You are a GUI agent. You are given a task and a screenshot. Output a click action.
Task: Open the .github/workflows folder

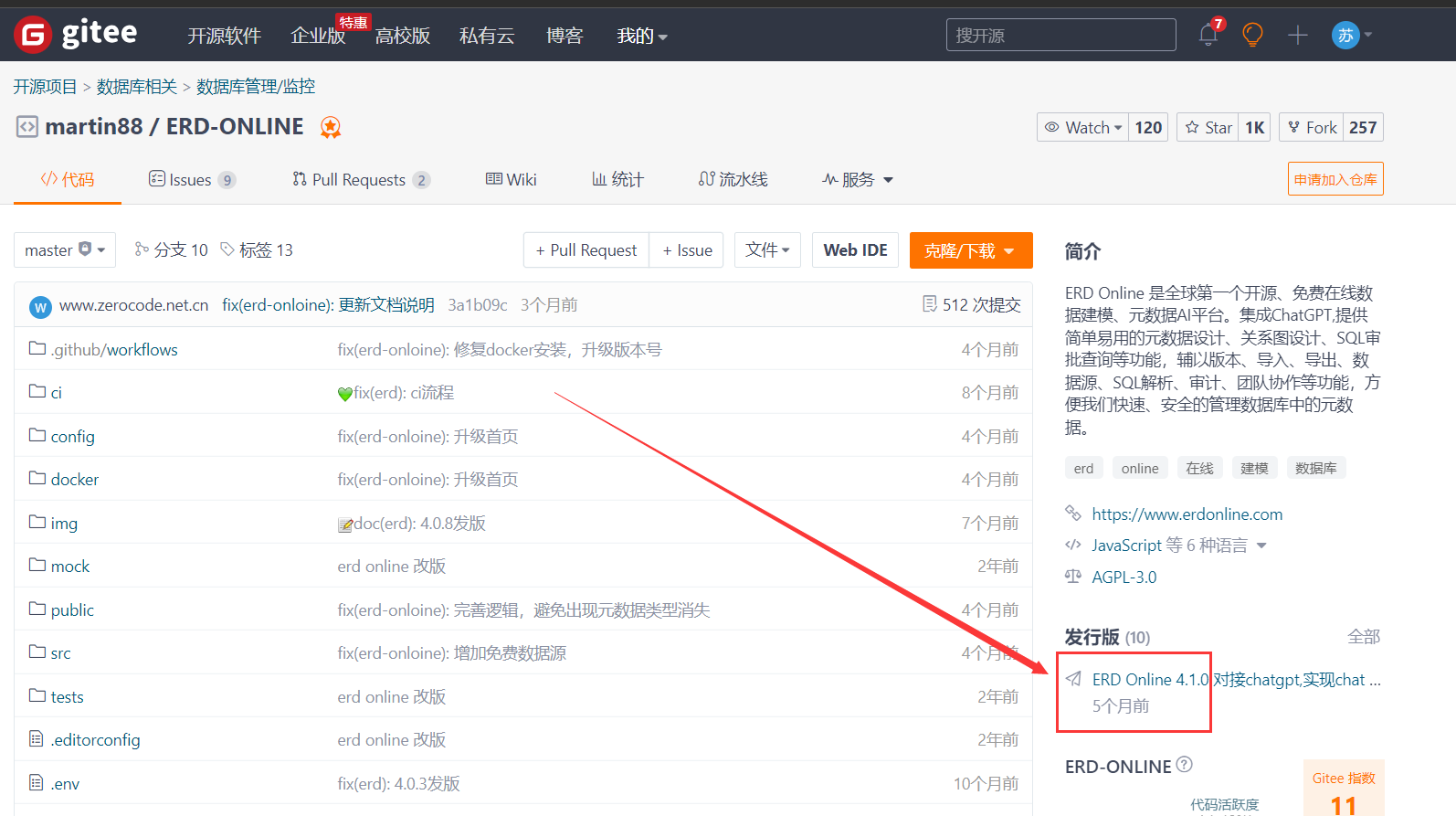tap(114, 349)
